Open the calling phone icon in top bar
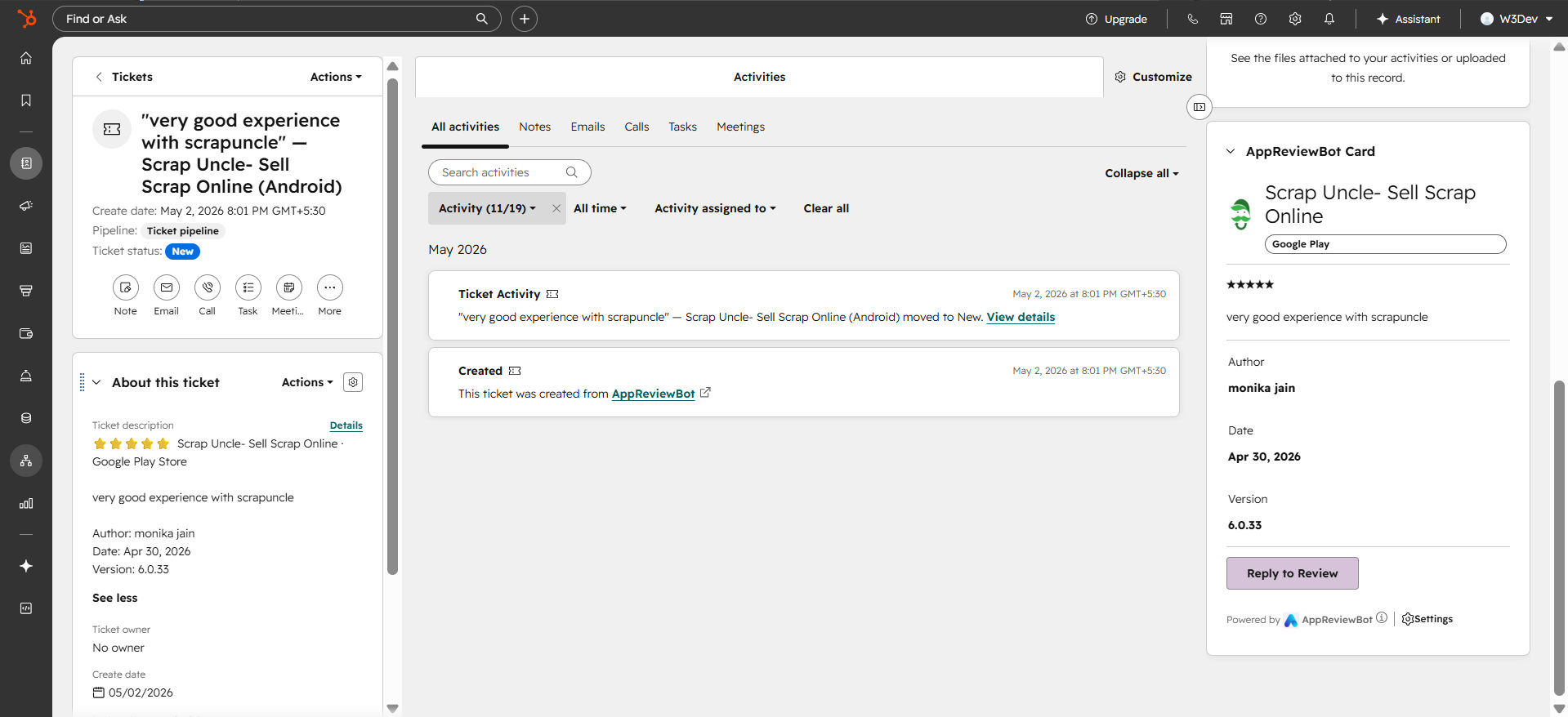This screenshot has width=1568, height=717. [x=1193, y=19]
